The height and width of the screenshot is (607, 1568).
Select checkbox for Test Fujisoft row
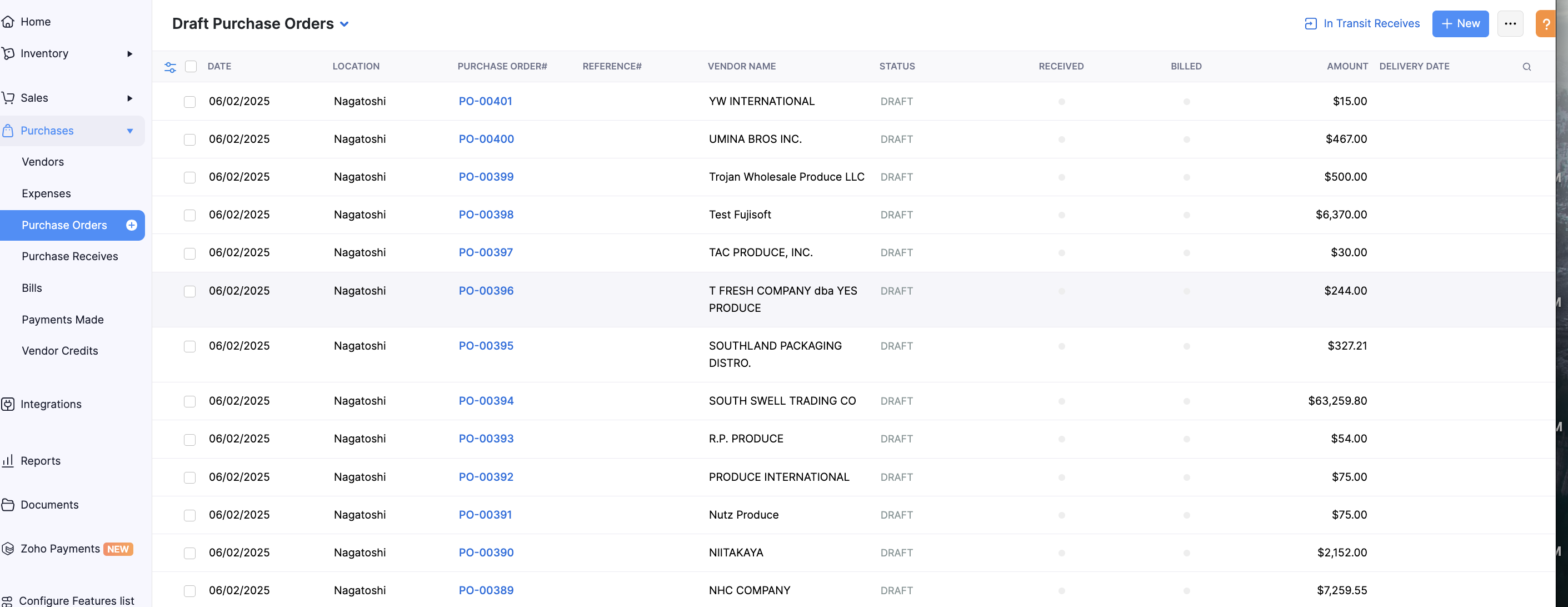(x=190, y=215)
